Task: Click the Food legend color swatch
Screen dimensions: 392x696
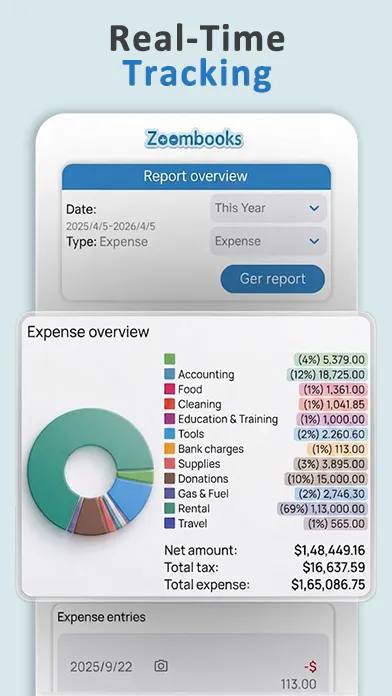Action: point(170,389)
